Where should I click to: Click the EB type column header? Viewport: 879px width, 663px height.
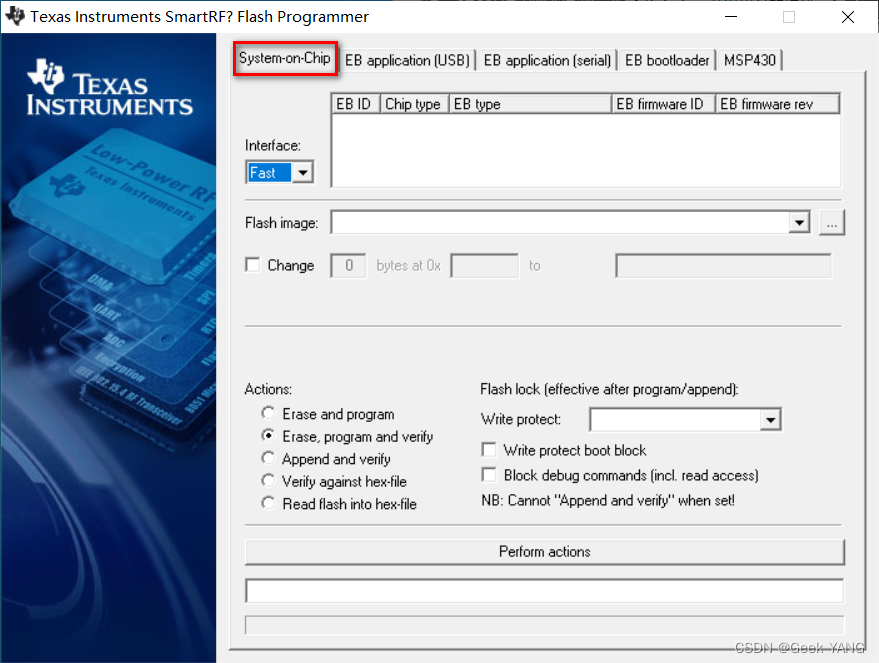click(x=530, y=104)
